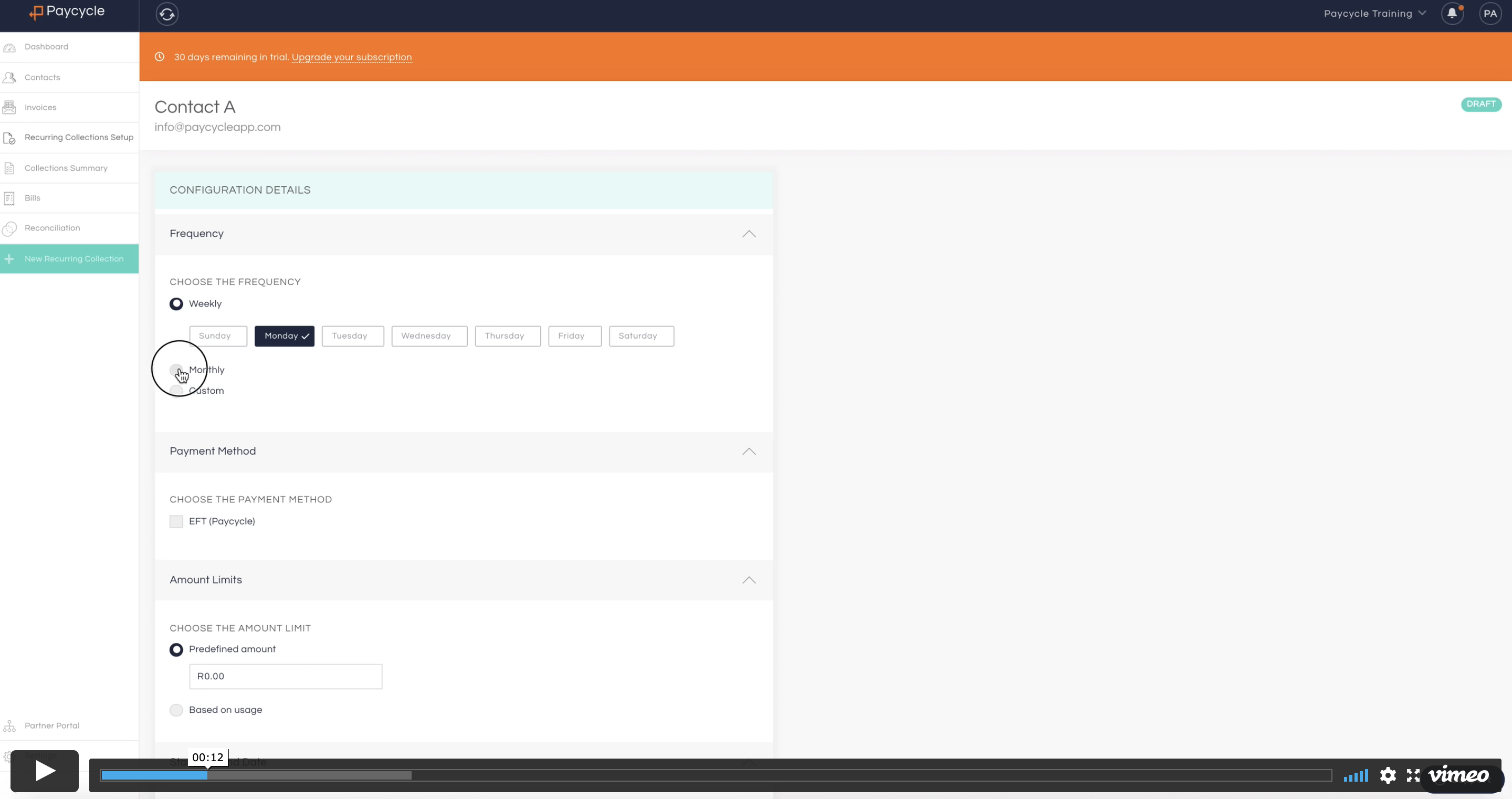This screenshot has width=1512, height=799.
Task: Click Upgrade your subscription link
Action: click(352, 57)
